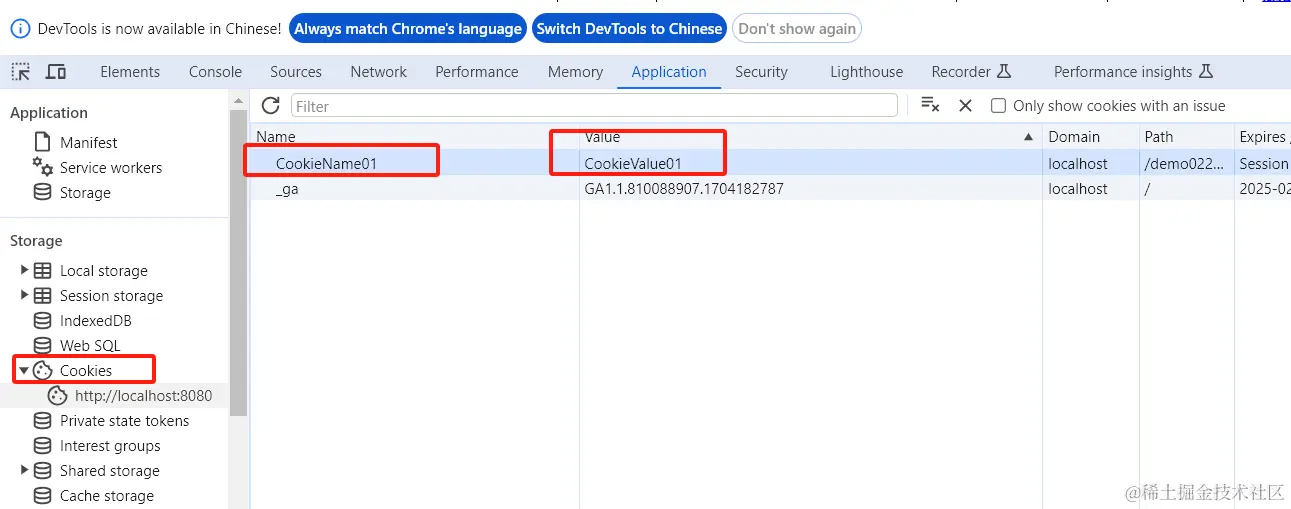Click the Local storage table icon
The height and width of the screenshot is (509, 1291).
tap(43, 270)
